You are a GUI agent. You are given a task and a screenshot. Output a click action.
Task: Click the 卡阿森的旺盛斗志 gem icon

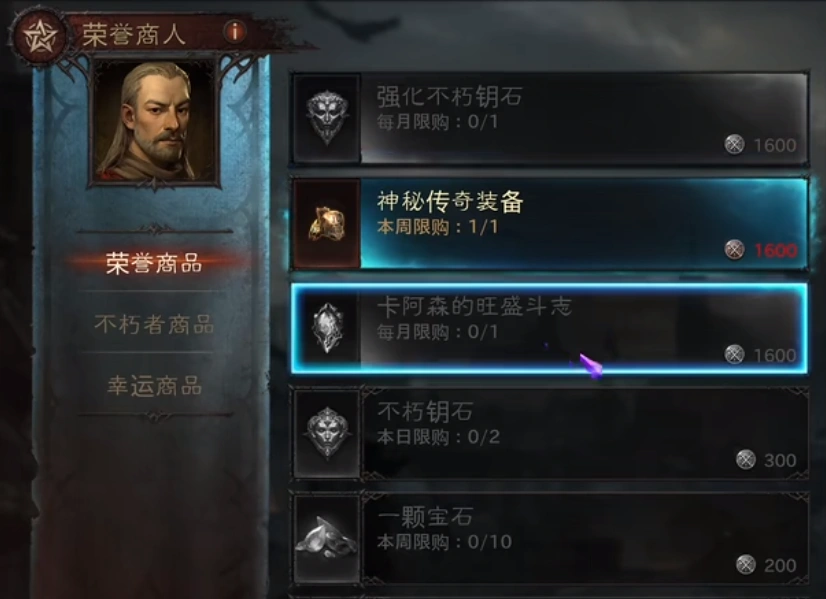click(327, 328)
